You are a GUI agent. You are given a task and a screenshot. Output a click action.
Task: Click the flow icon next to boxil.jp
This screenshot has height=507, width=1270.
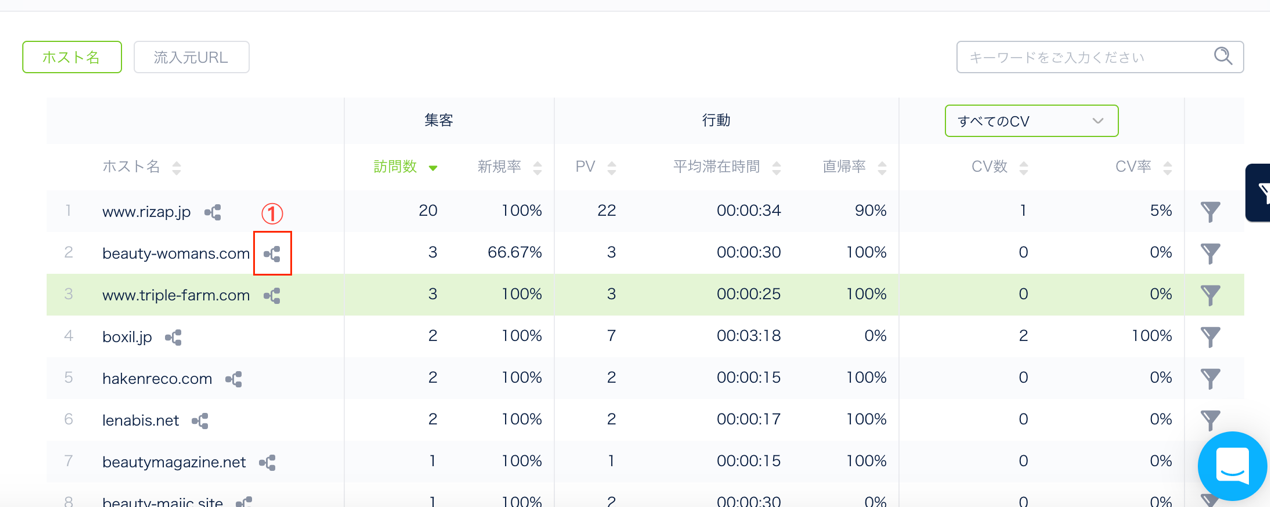coord(173,338)
